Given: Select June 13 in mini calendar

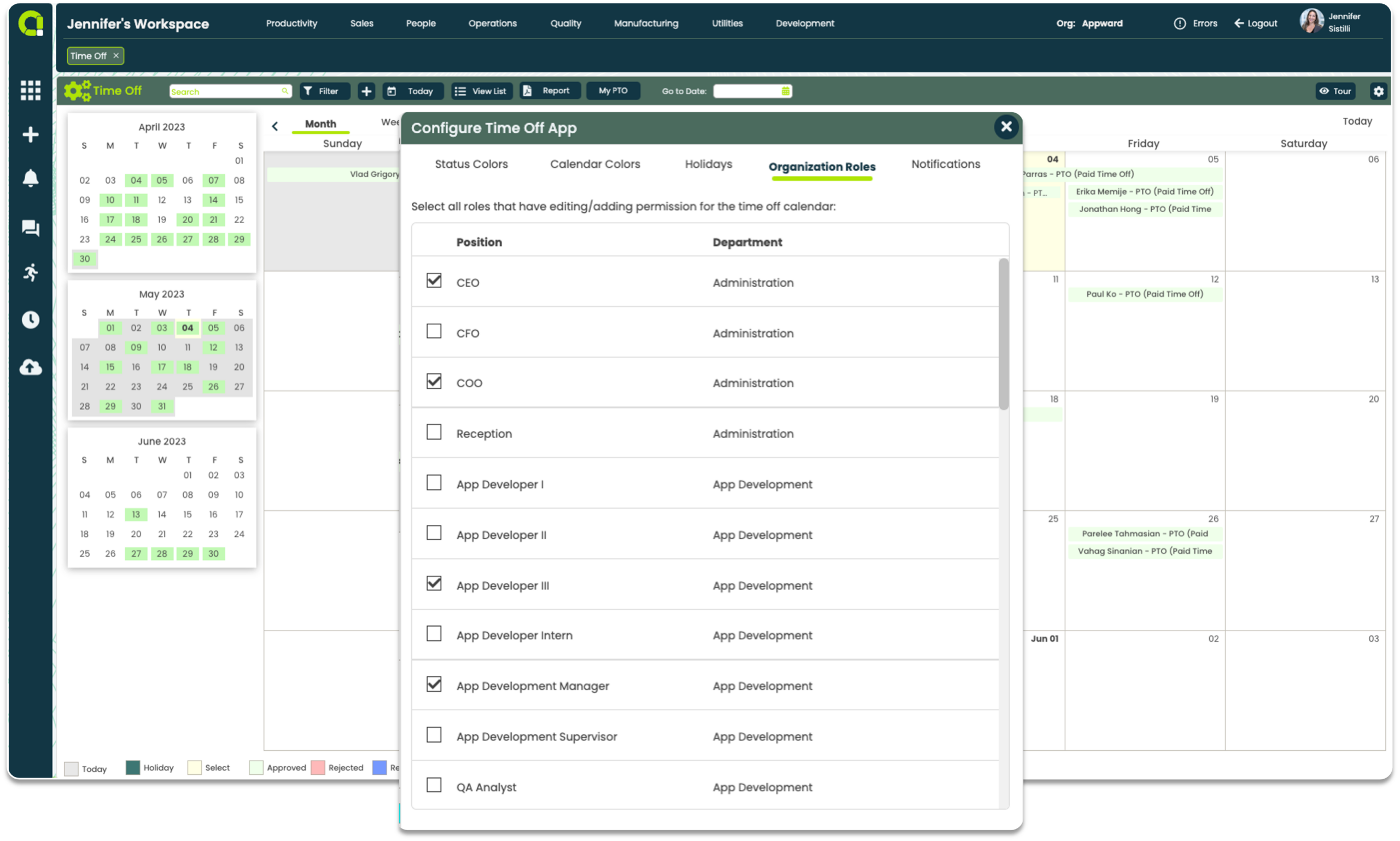Looking at the screenshot, I should click(x=136, y=515).
